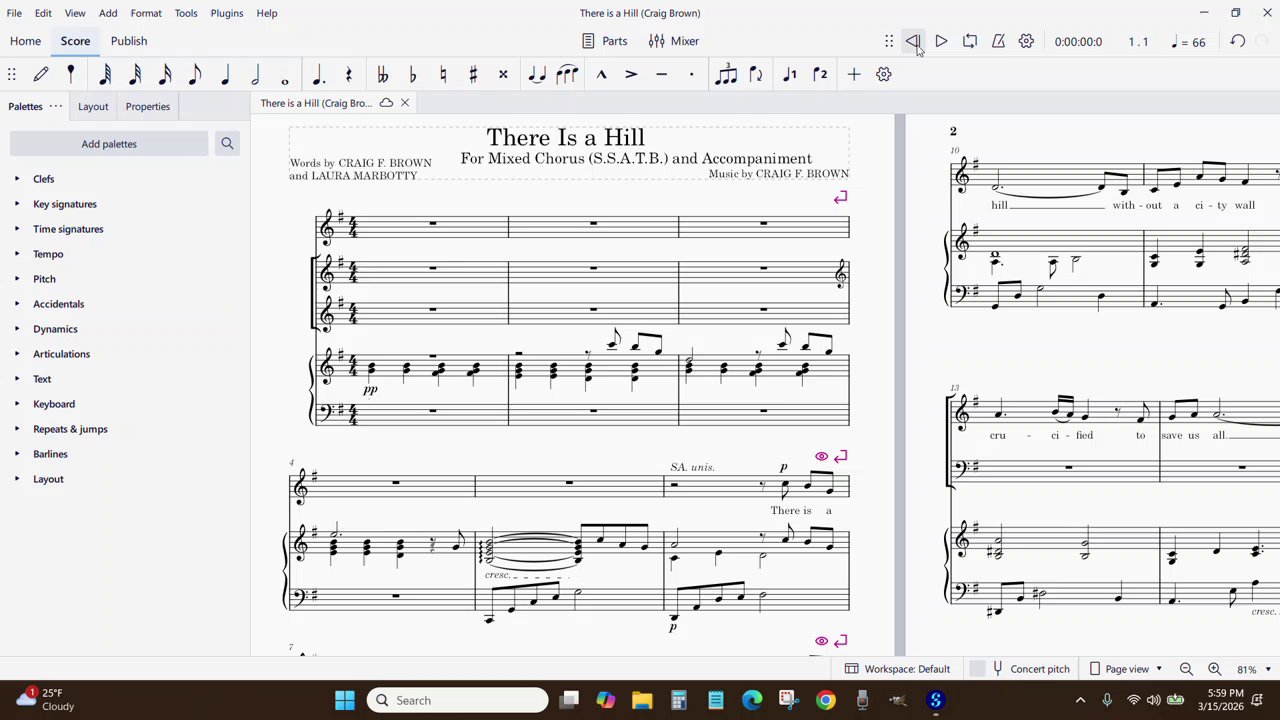Search the palettes with magnifier icon
This screenshot has width=1280, height=720.
[x=227, y=144]
